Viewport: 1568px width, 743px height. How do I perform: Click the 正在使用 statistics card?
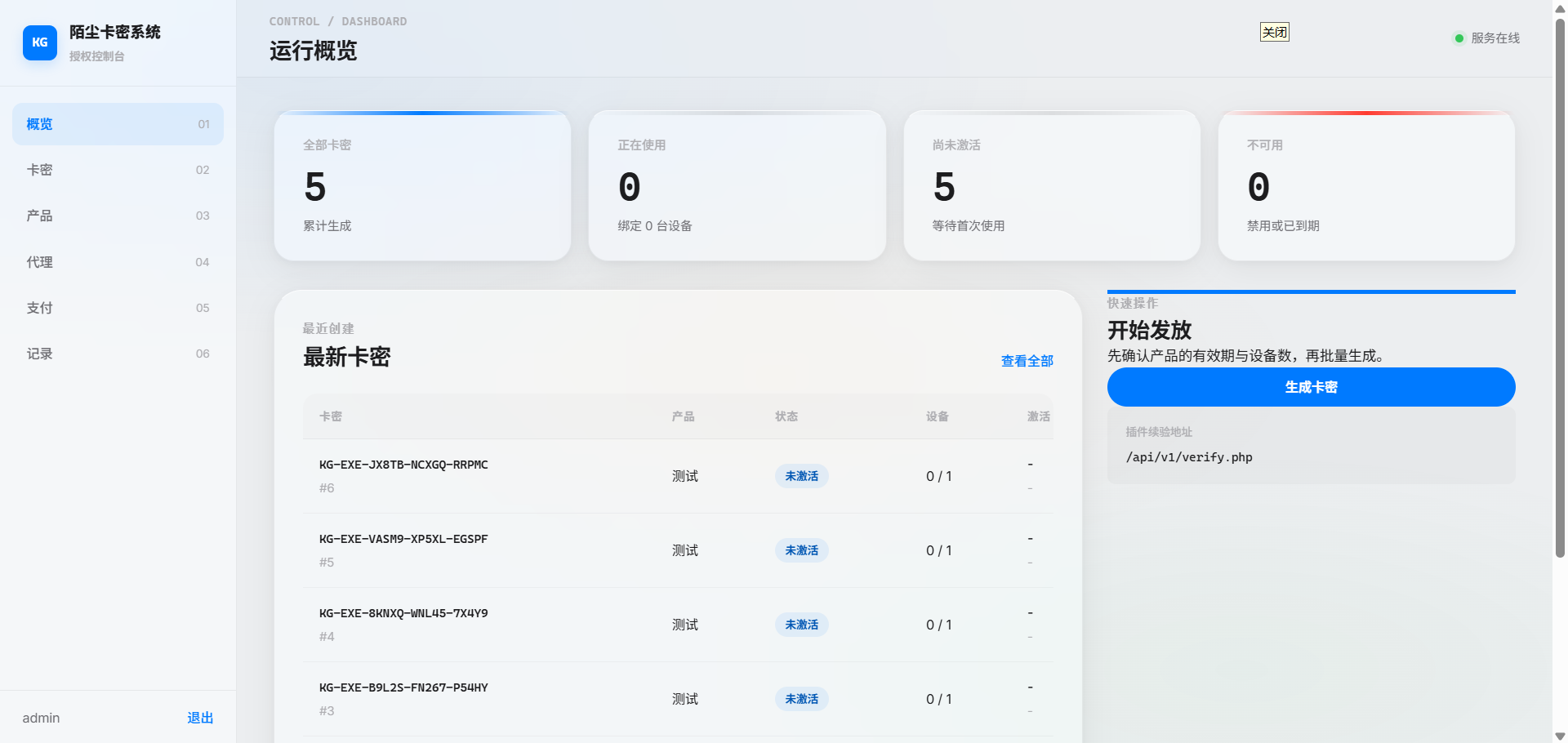pyautogui.click(x=737, y=185)
